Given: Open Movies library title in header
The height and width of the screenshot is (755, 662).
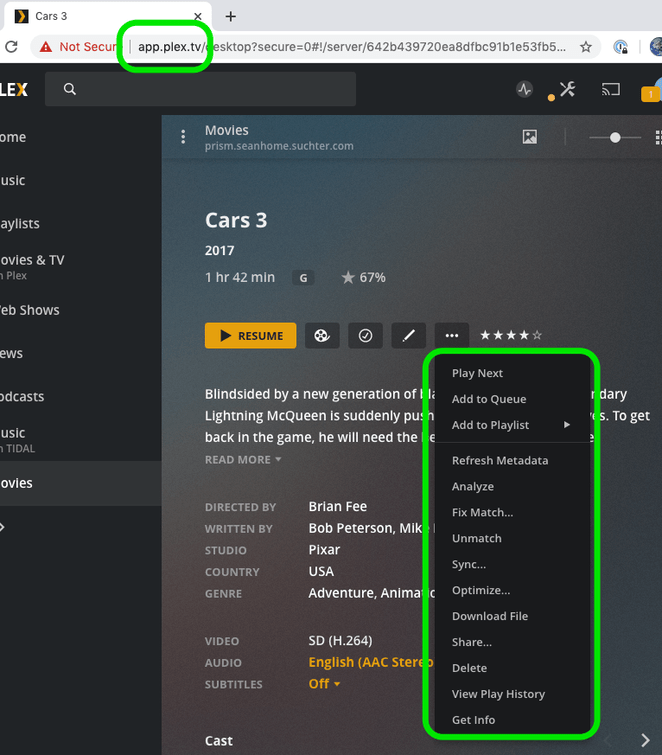Looking at the screenshot, I should pyautogui.click(x=227, y=130).
